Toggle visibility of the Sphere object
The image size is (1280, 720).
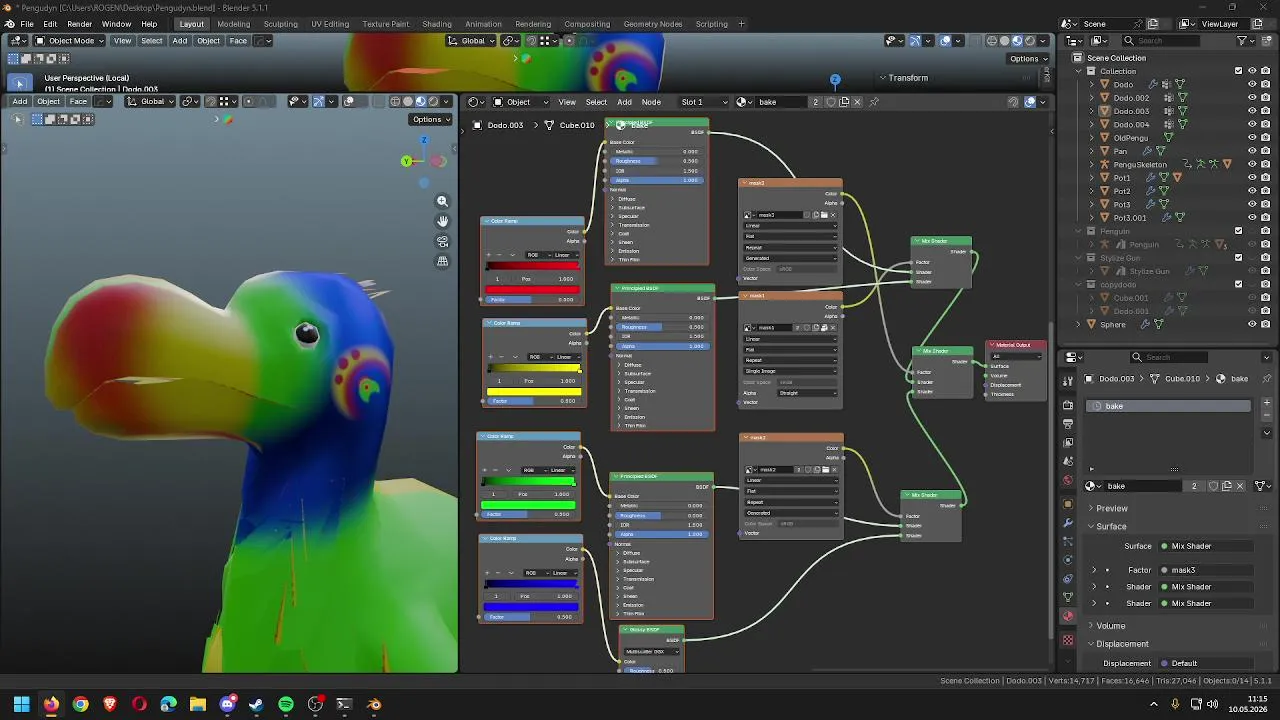tap(1252, 324)
